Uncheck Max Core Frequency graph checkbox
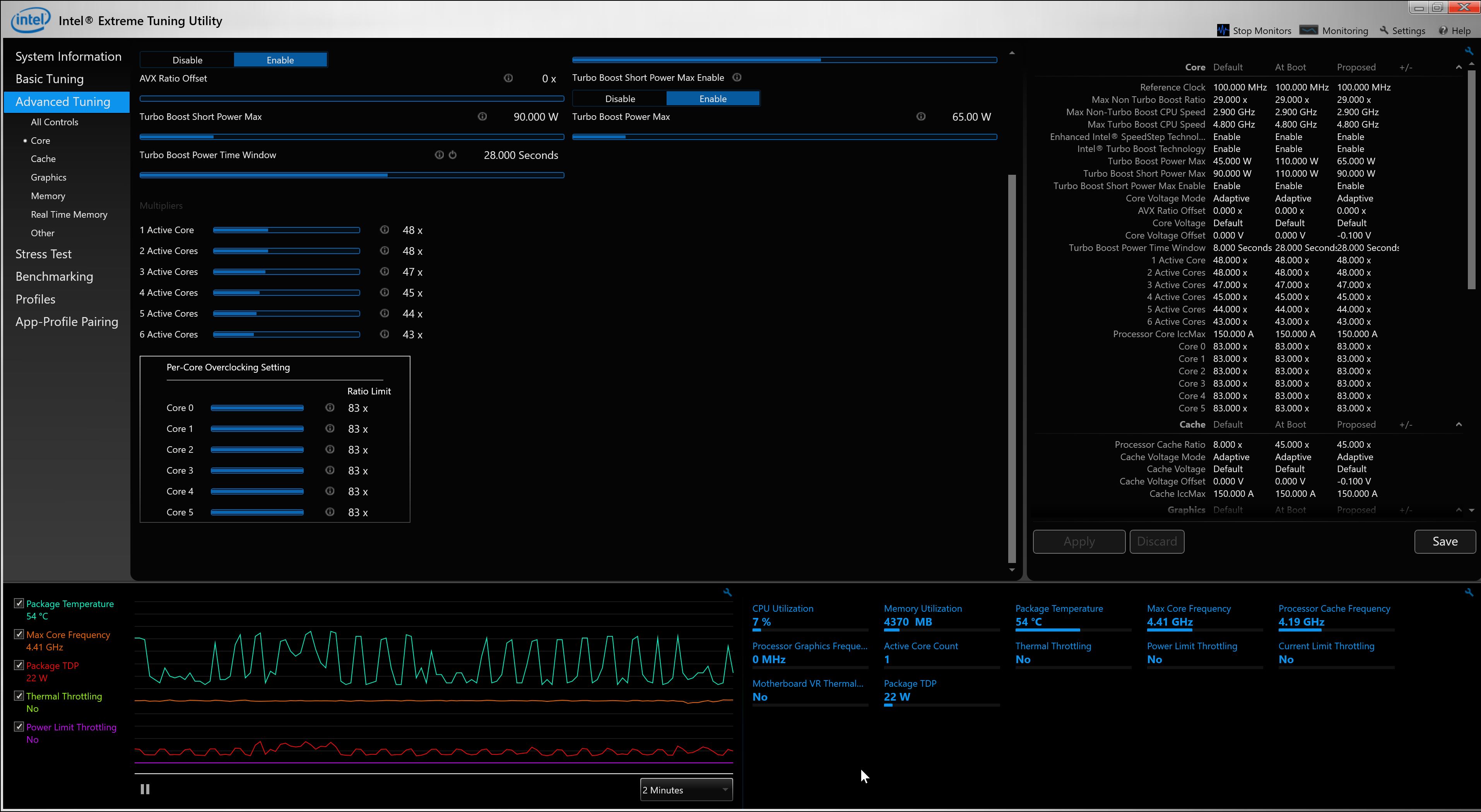1481x812 pixels. pyautogui.click(x=19, y=634)
